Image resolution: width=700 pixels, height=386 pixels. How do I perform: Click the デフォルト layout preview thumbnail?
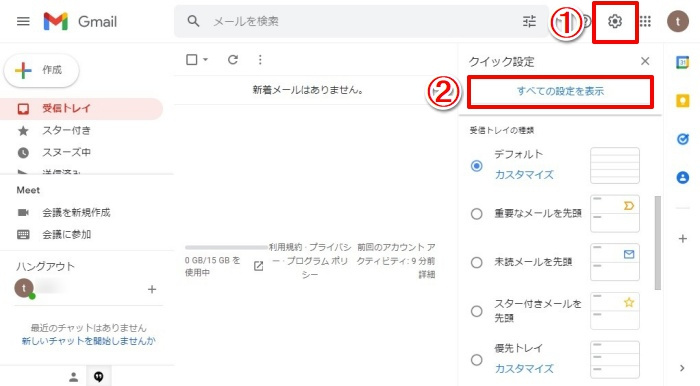615,166
